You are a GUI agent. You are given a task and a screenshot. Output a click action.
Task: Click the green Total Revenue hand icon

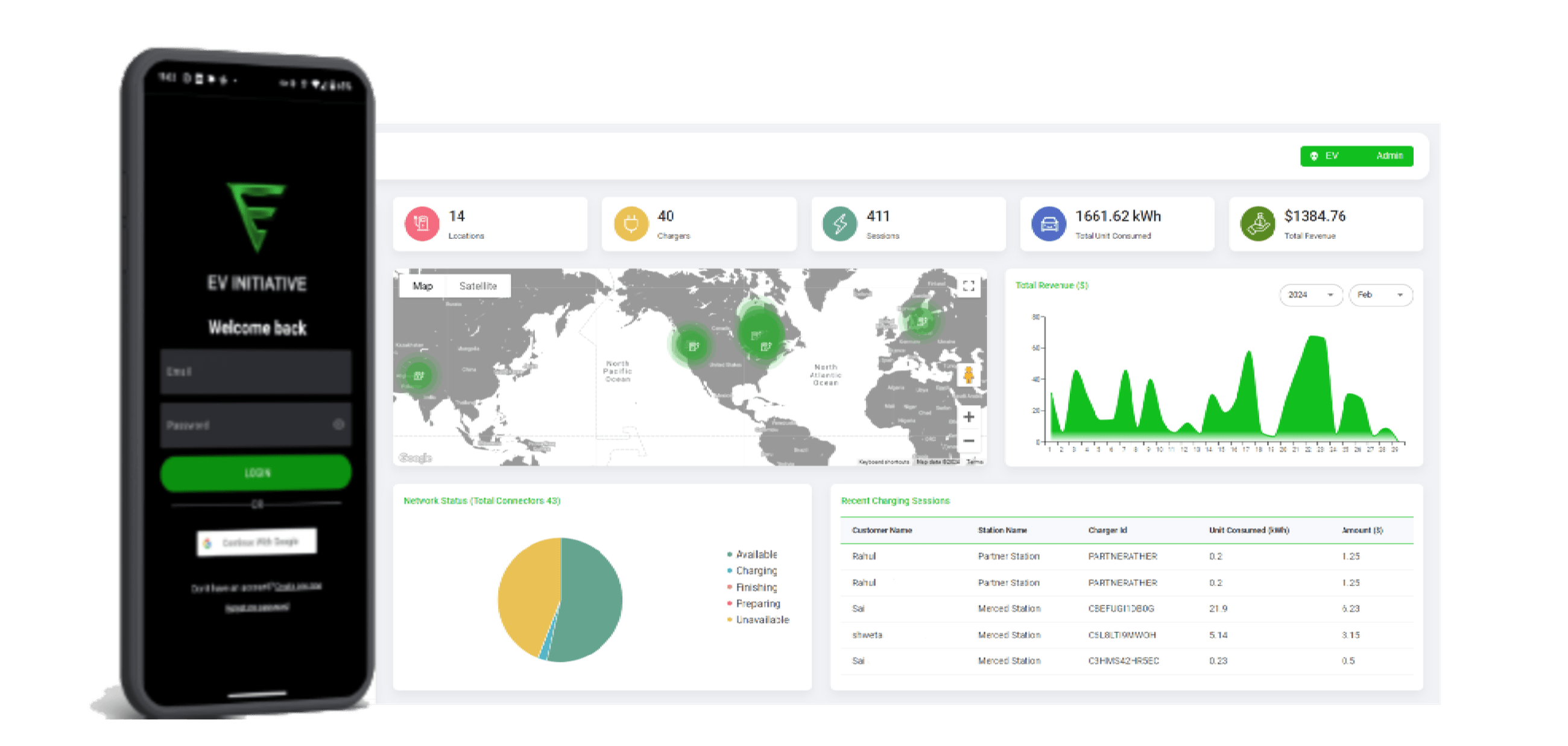point(1257,224)
